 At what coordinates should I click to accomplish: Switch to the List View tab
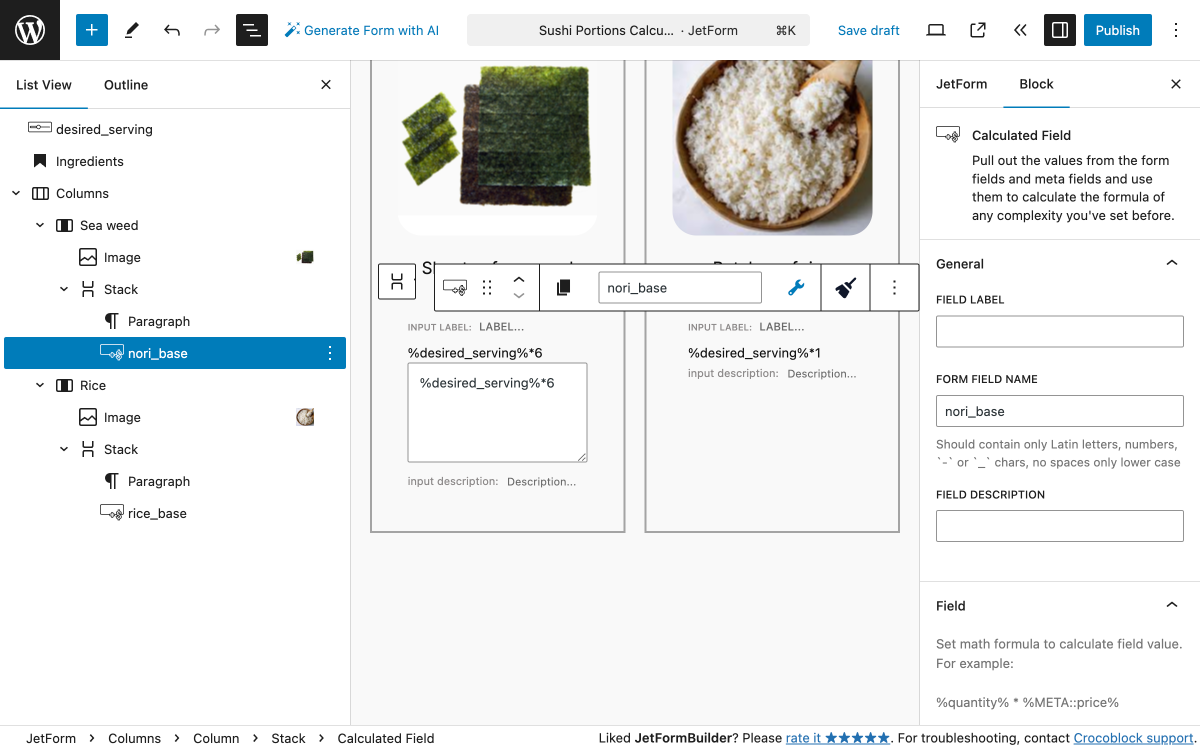pyautogui.click(x=44, y=85)
